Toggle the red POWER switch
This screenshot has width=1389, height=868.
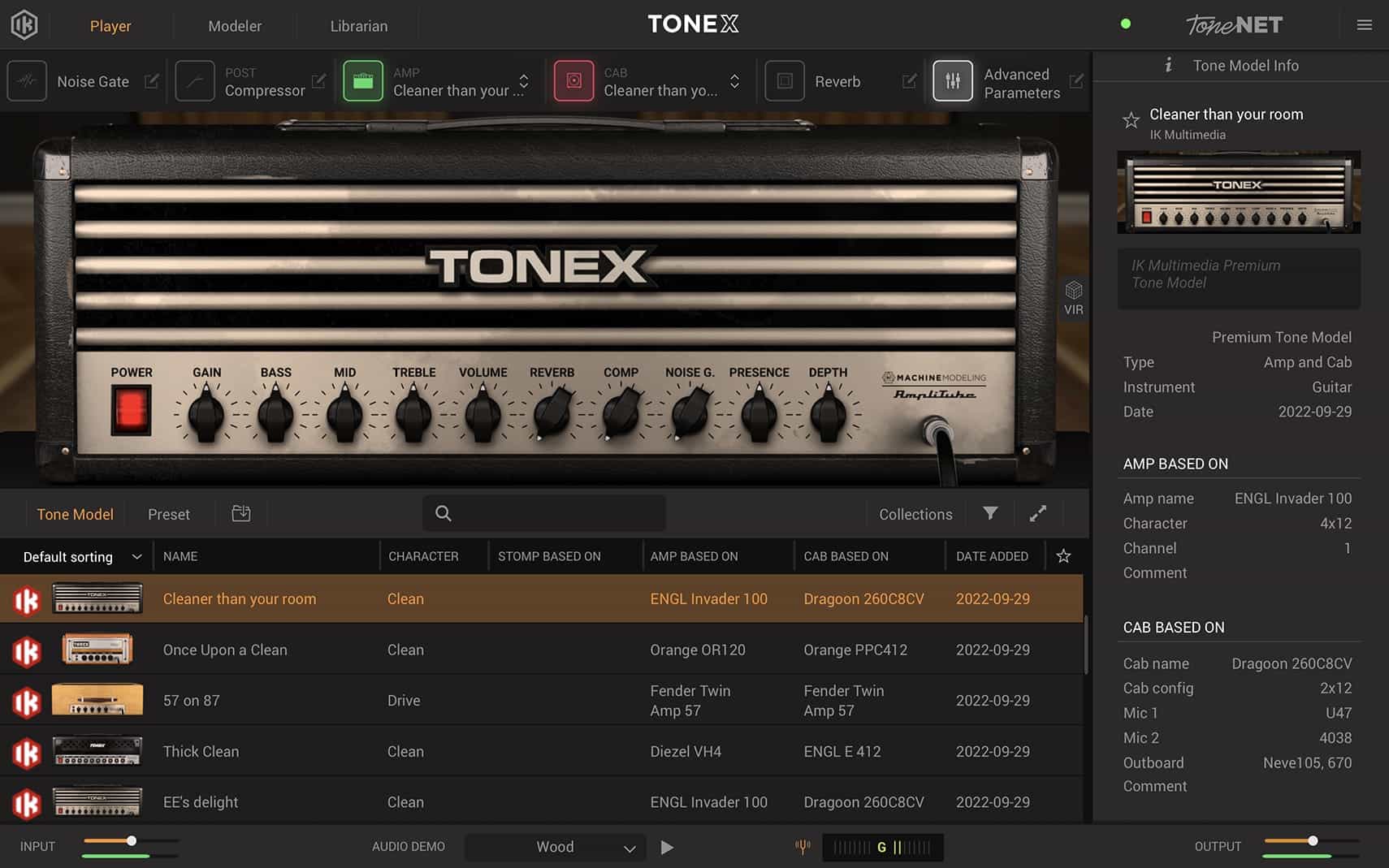pyautogui.click(x=131, y=408)
